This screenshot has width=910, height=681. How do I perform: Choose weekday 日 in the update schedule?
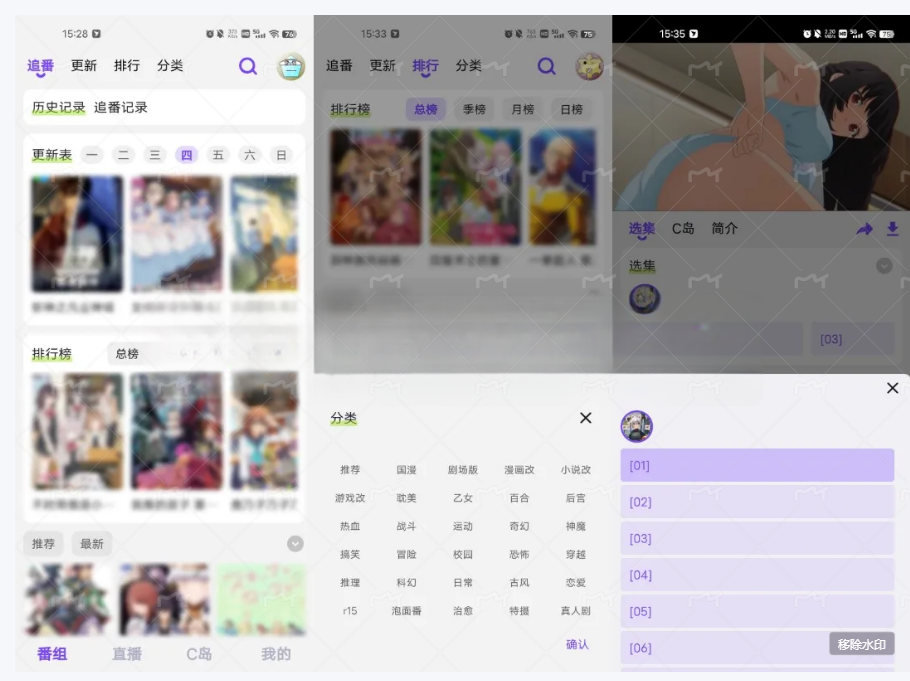coord(281,155)
